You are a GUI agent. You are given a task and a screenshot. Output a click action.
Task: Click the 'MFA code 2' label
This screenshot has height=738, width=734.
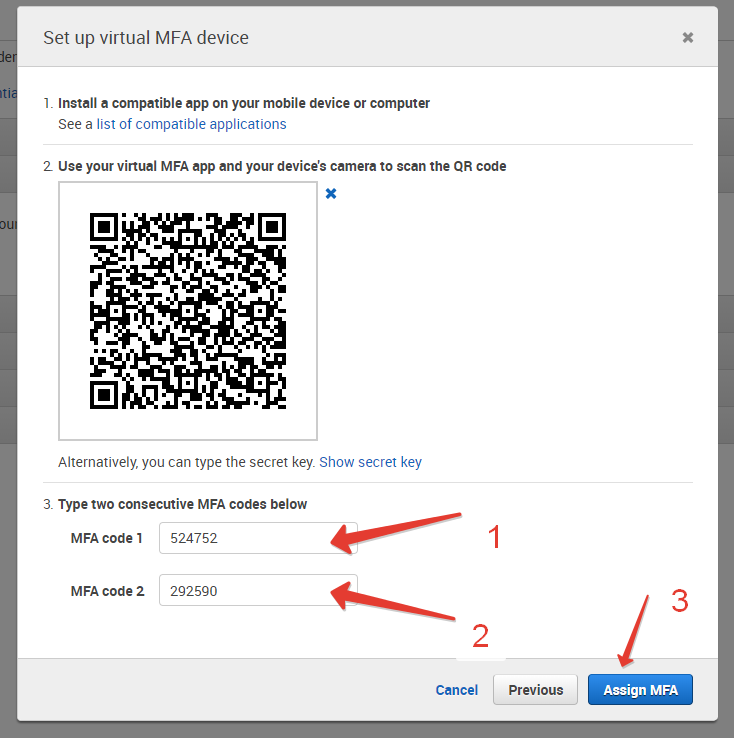[107, 591]
